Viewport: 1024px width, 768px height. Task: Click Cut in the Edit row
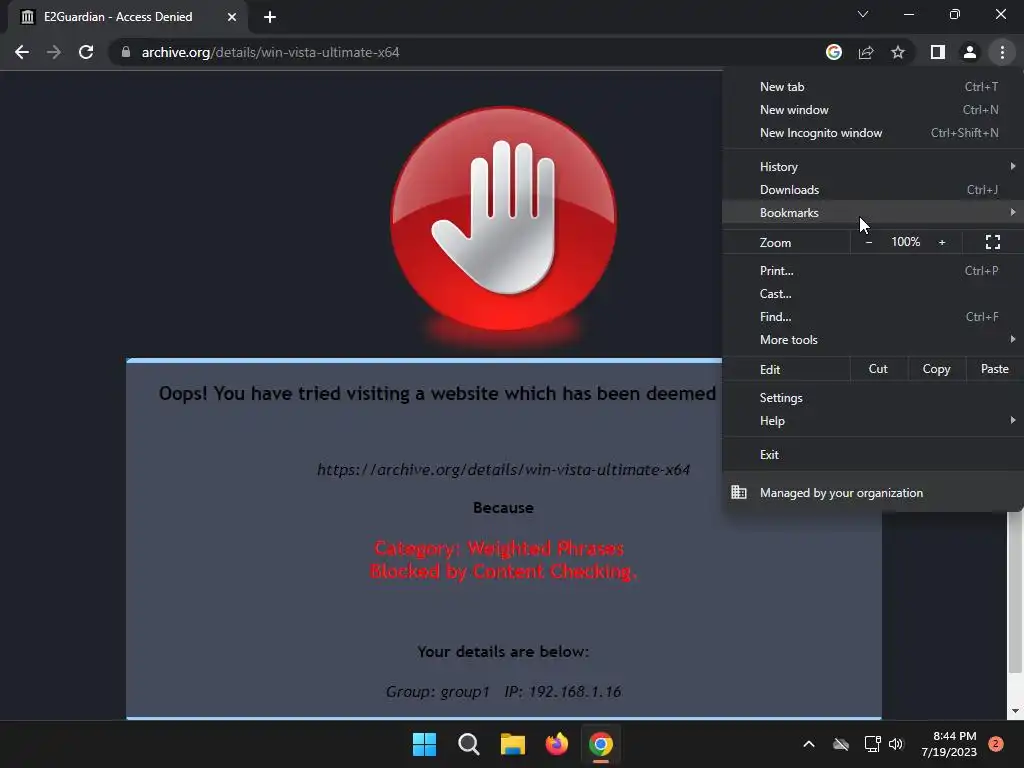tap(878, 369)
